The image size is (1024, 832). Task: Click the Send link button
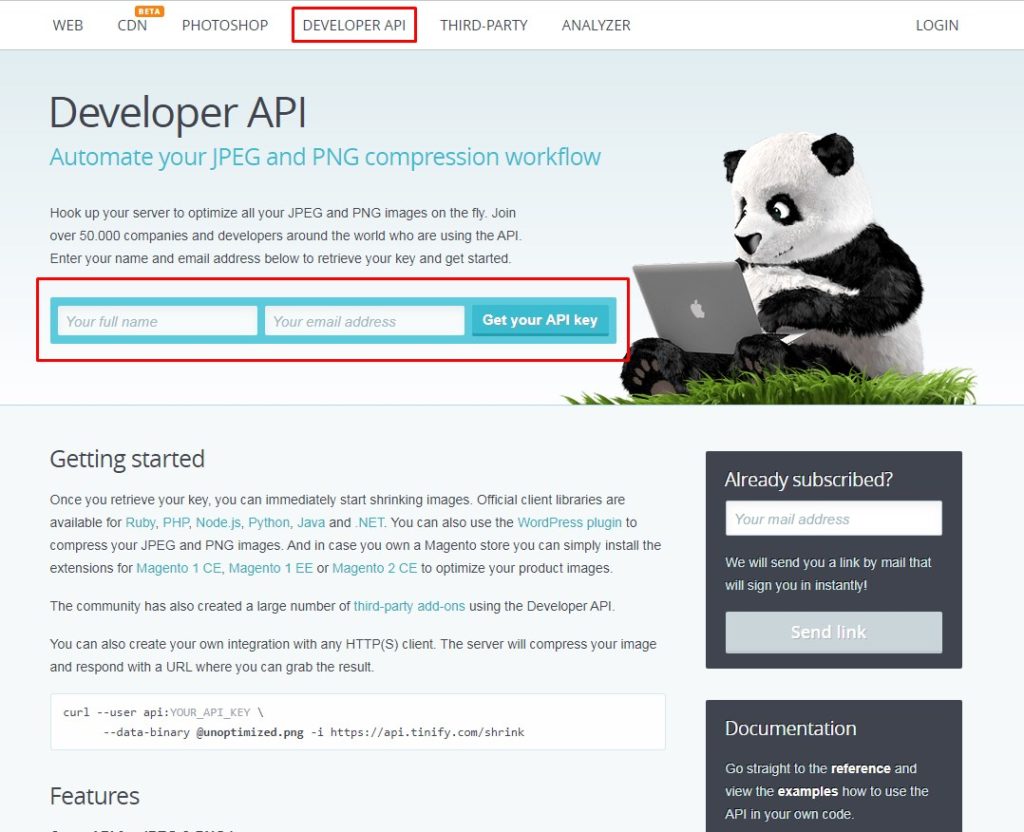pos(833,632)
